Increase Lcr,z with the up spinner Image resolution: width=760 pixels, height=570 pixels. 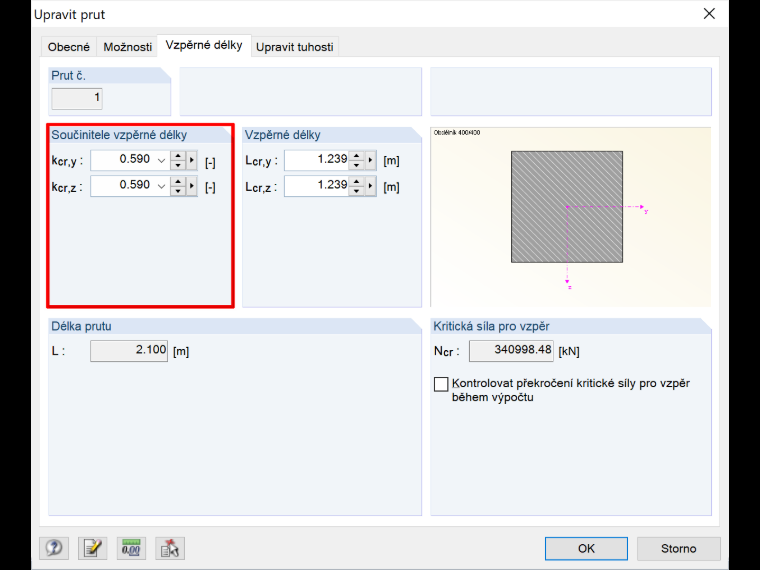[357, 181]
